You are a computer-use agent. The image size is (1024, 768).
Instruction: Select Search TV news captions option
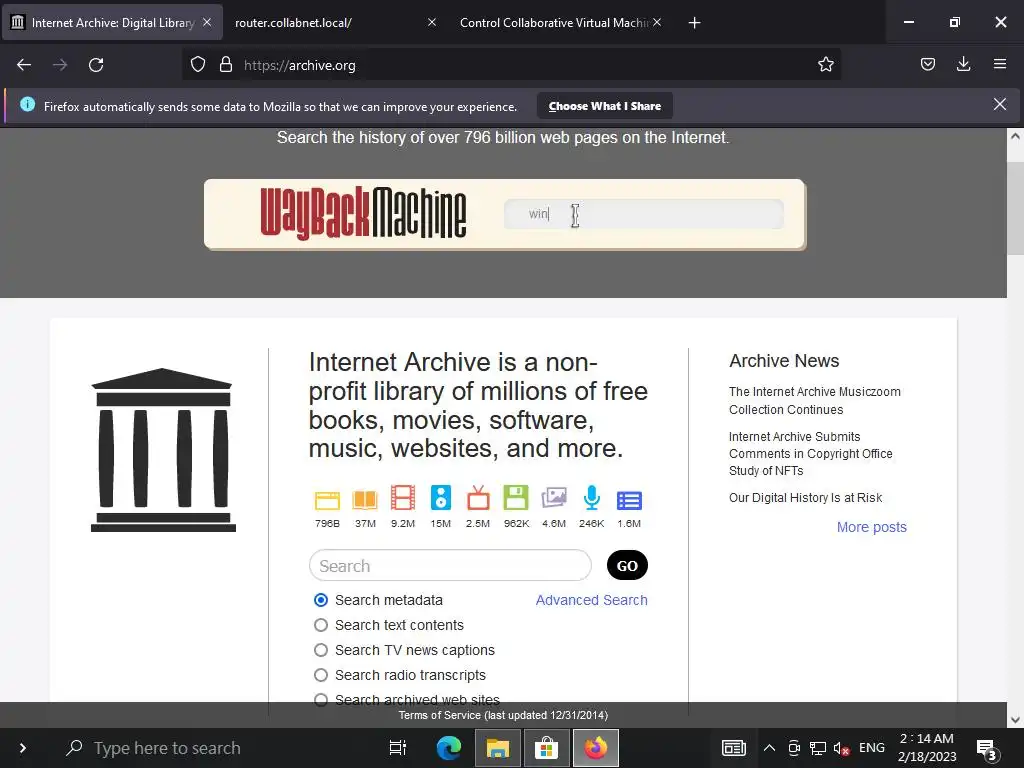point(321,650)
